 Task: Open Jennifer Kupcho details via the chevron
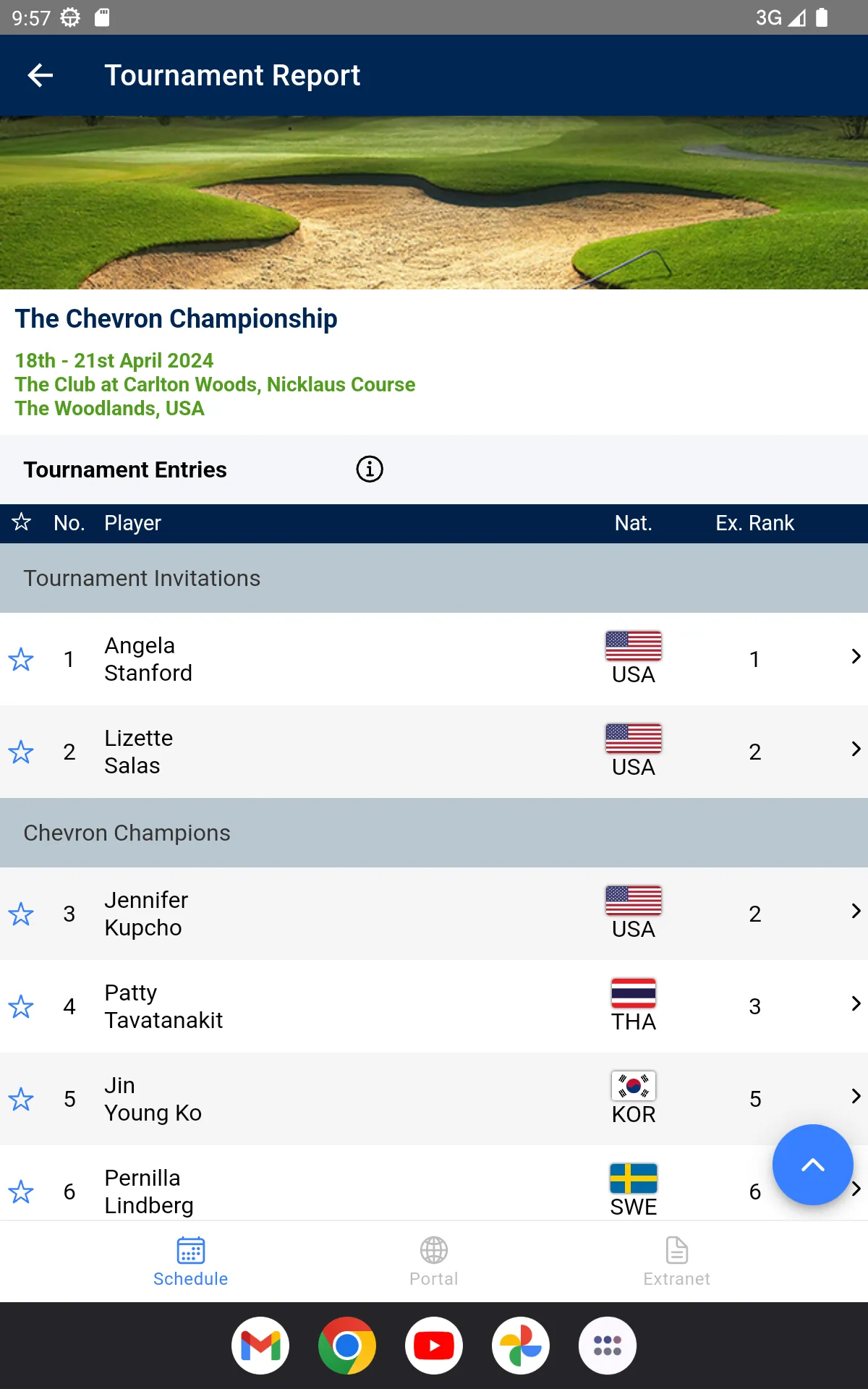coord(855,912)
